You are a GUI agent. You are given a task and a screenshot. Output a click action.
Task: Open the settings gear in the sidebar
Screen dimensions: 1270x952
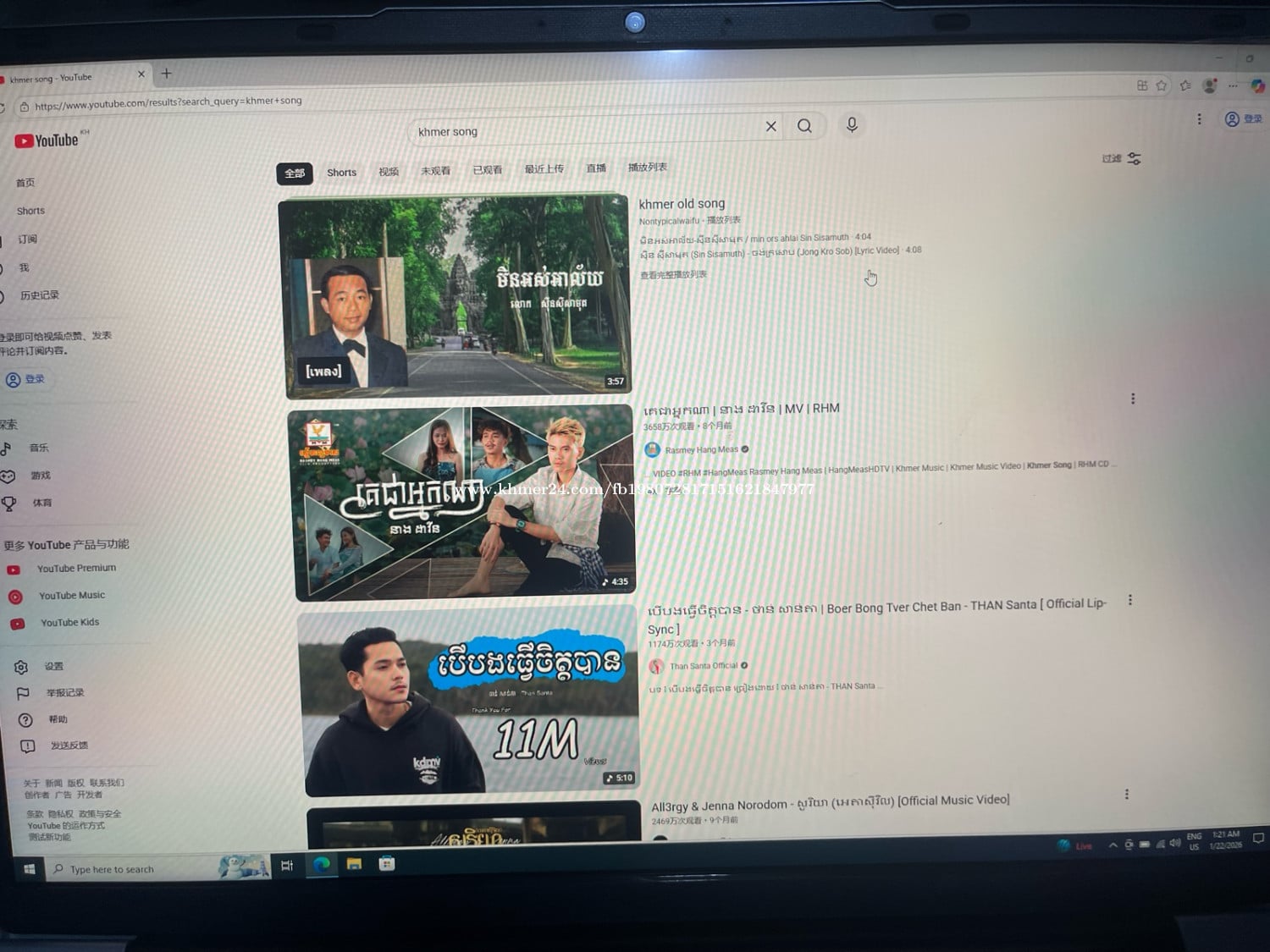click(x=22, y=668)
